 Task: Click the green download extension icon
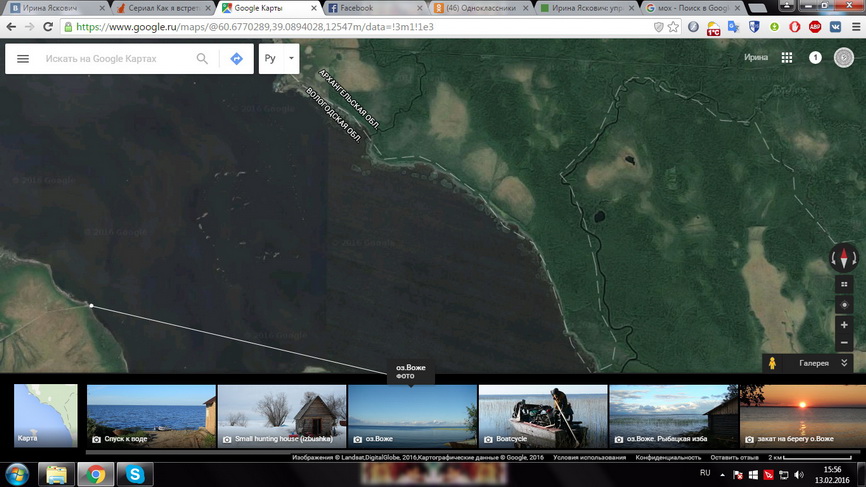[774, 27]
